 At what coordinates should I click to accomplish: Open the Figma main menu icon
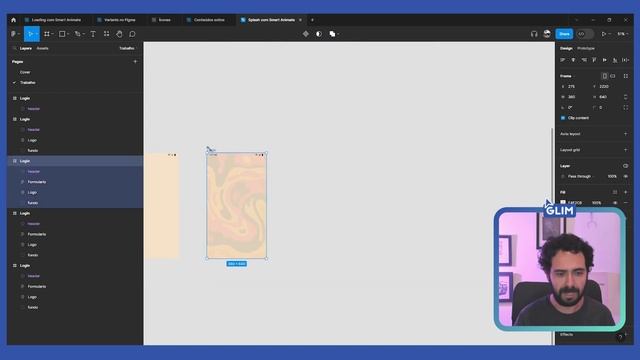point(13,34)
